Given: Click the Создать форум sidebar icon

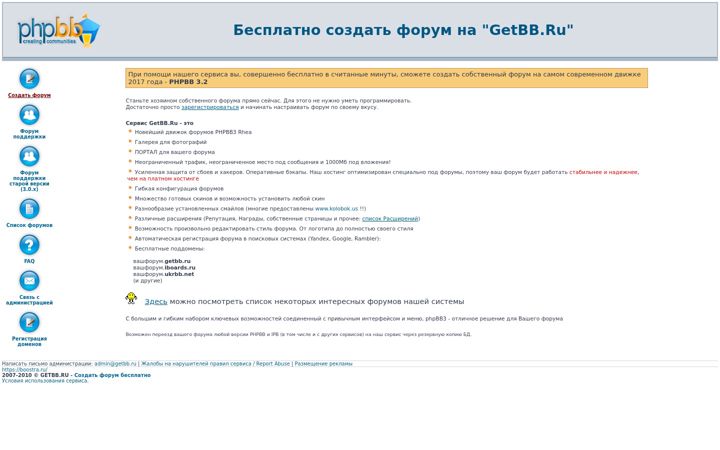Looking at the screenshot, I should point(29,79).
